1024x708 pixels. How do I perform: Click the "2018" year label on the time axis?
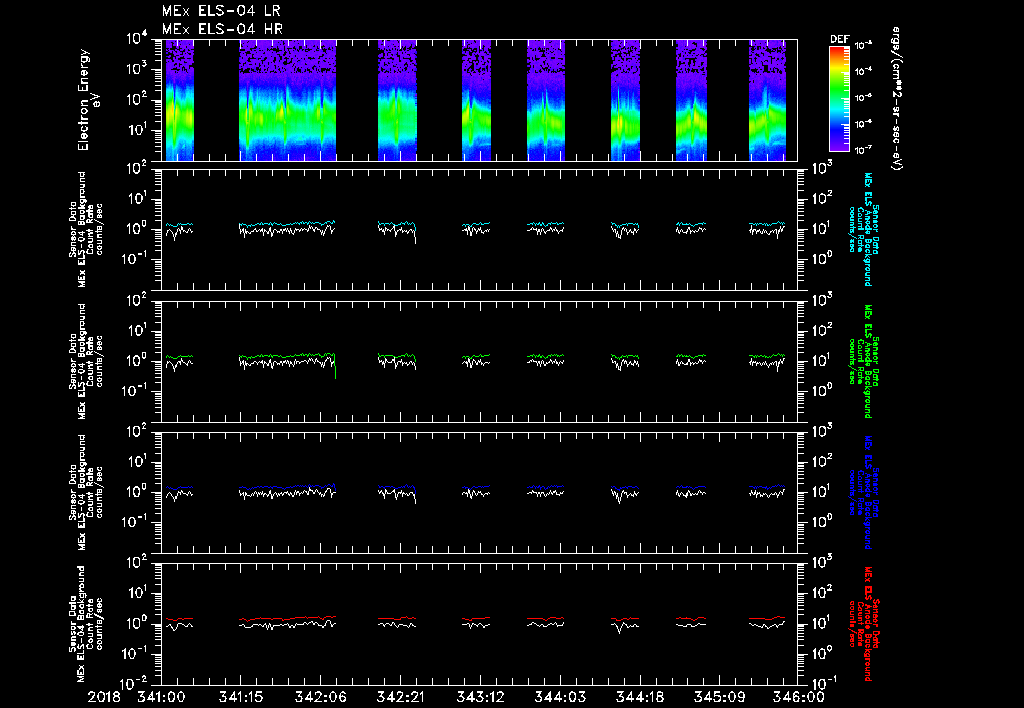coord(104,697)
